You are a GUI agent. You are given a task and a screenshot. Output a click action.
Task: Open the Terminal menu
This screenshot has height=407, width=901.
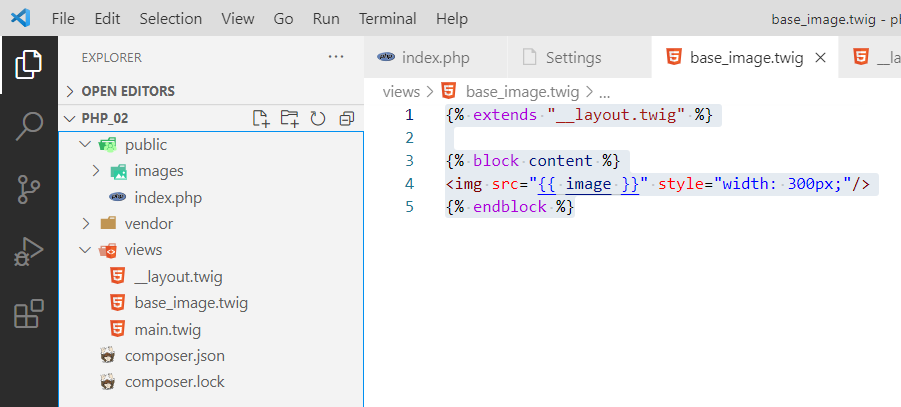click(387, 19)
